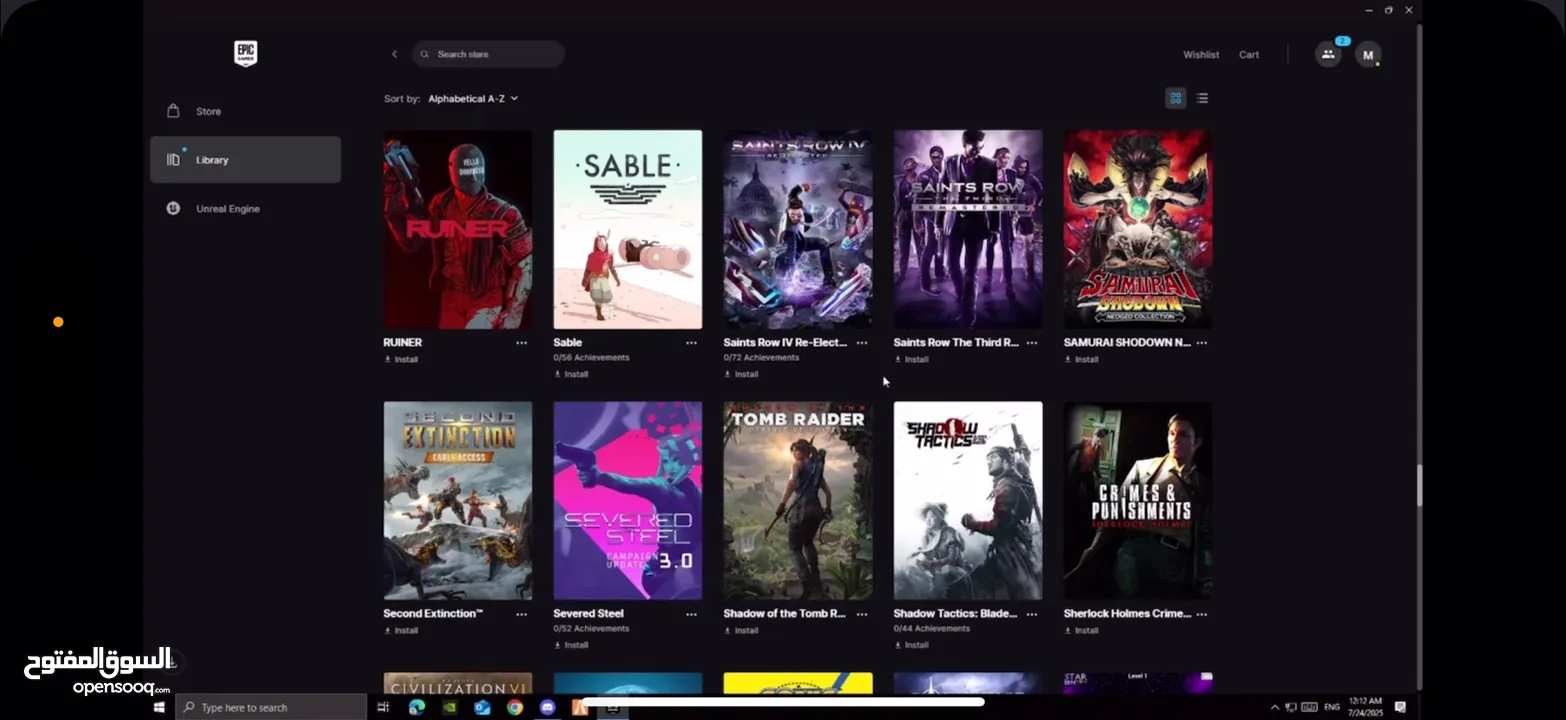Click the Windows taskbar search box
This screenshot has height=720, width=1566.
[x=272, y=707]
